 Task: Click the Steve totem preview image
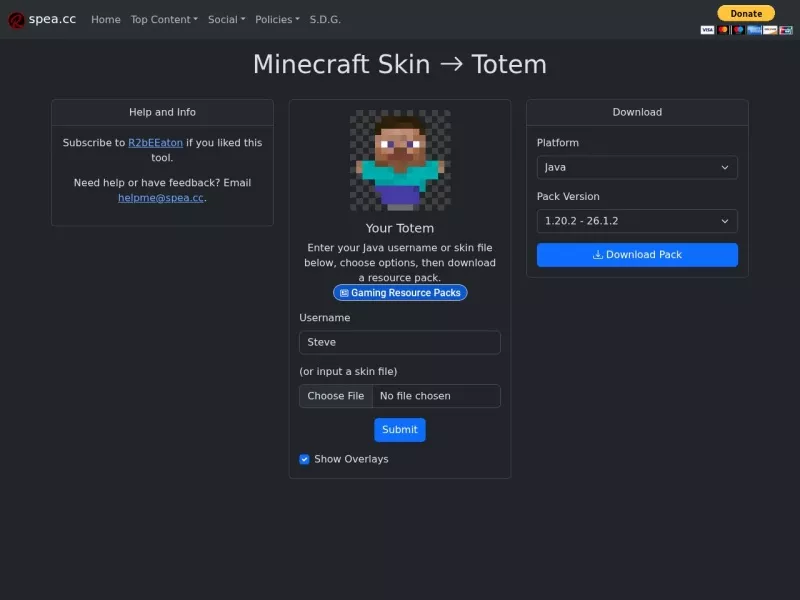point(400,160)
